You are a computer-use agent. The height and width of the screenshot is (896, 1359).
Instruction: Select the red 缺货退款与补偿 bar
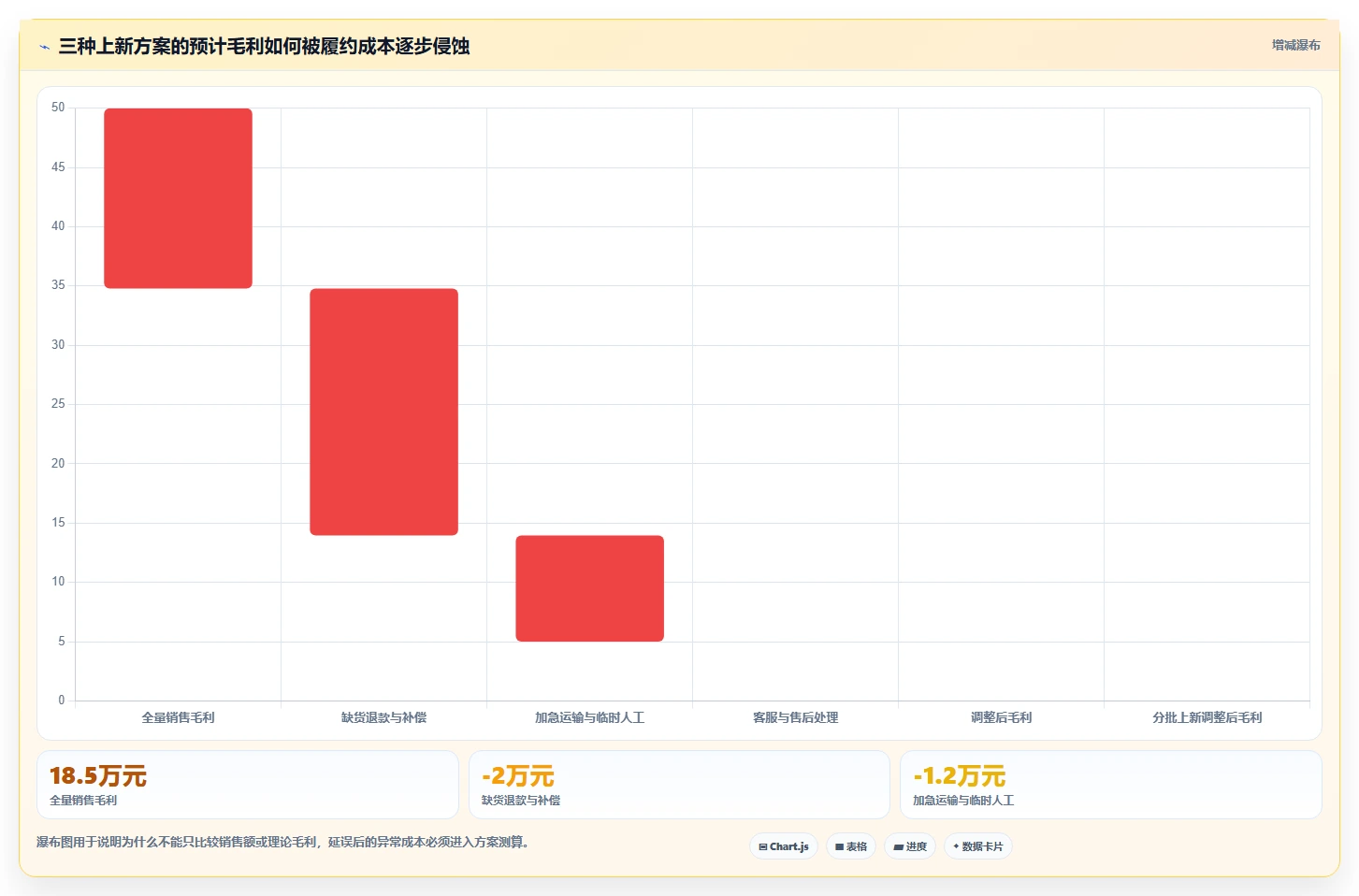click(383, 412)
